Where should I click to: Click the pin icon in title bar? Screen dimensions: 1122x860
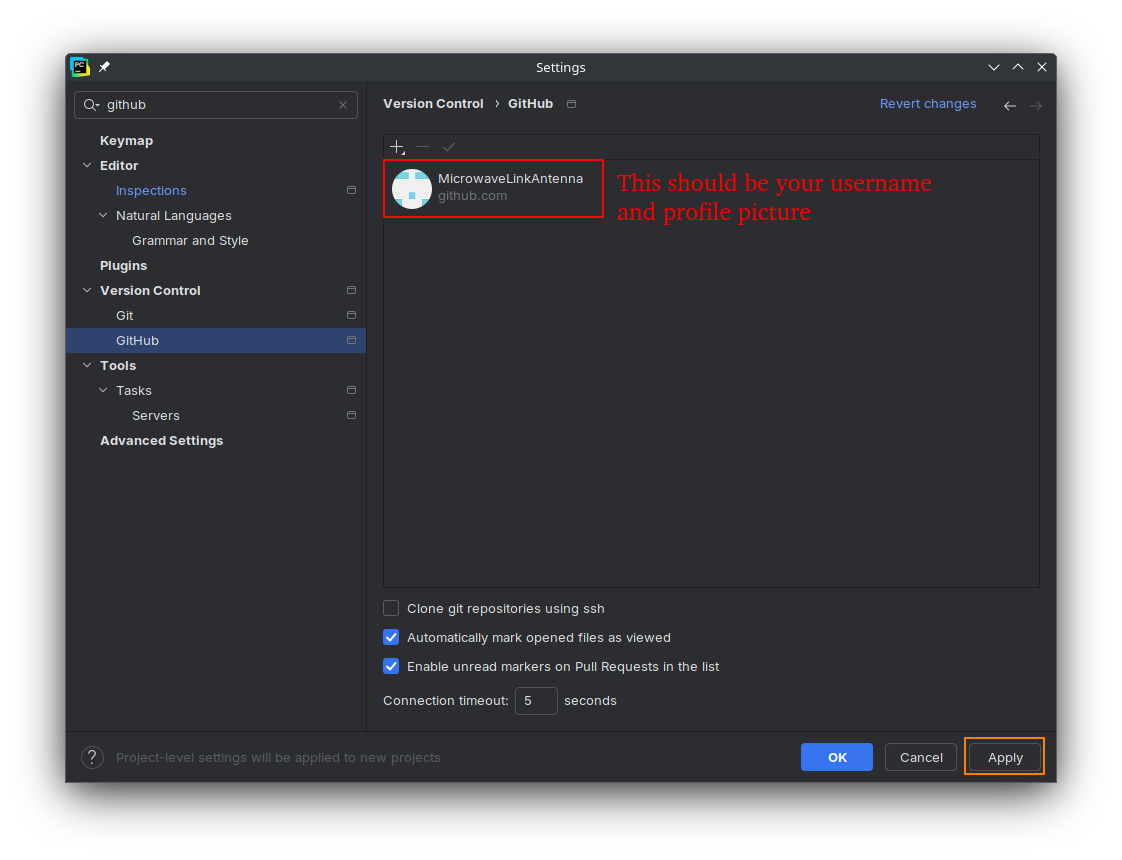104,67
